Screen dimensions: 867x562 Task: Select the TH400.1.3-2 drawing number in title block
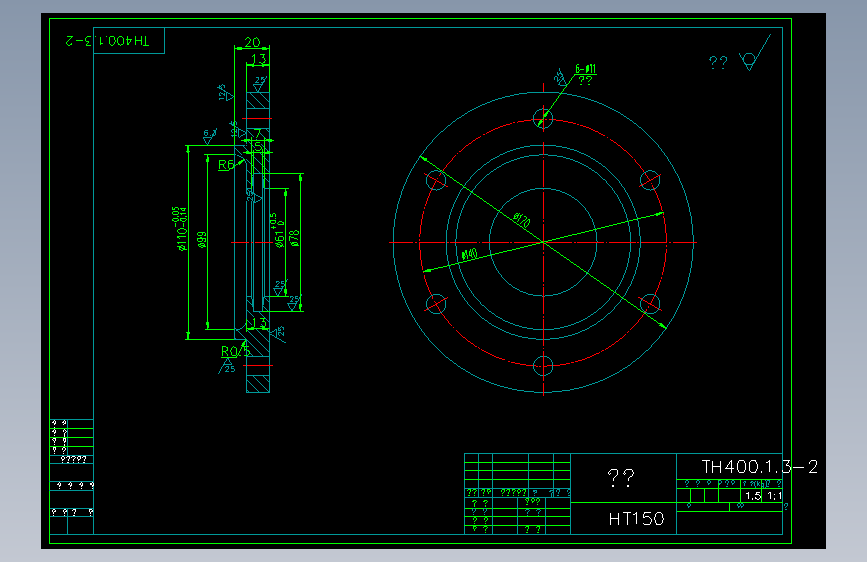pos(759,467)
